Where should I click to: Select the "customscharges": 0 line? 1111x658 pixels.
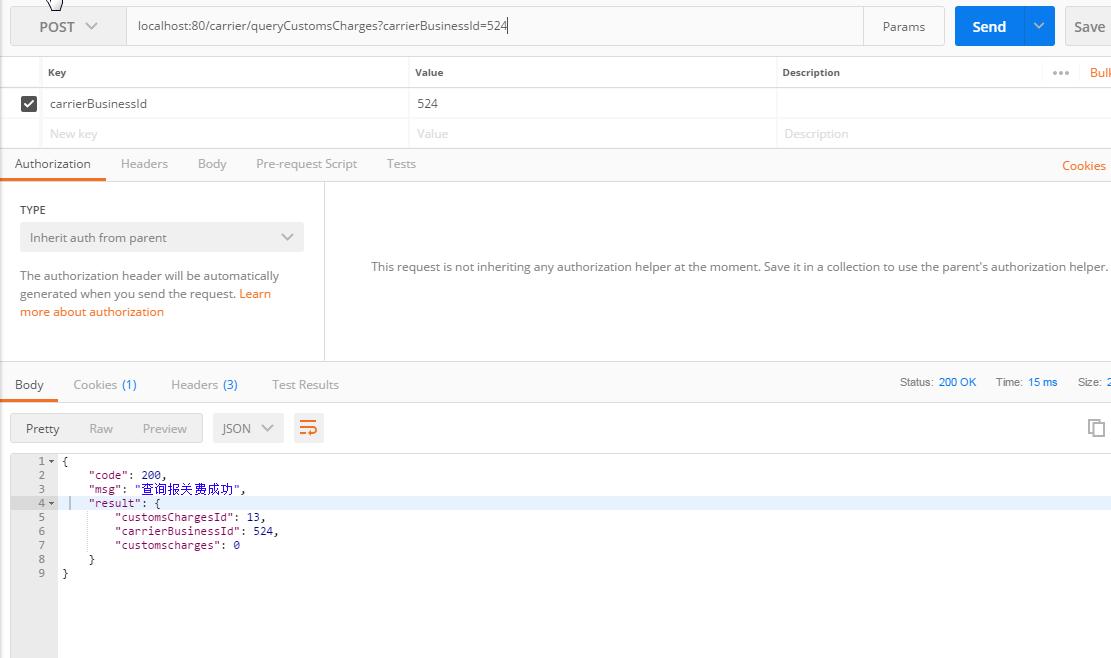point(177,545)
